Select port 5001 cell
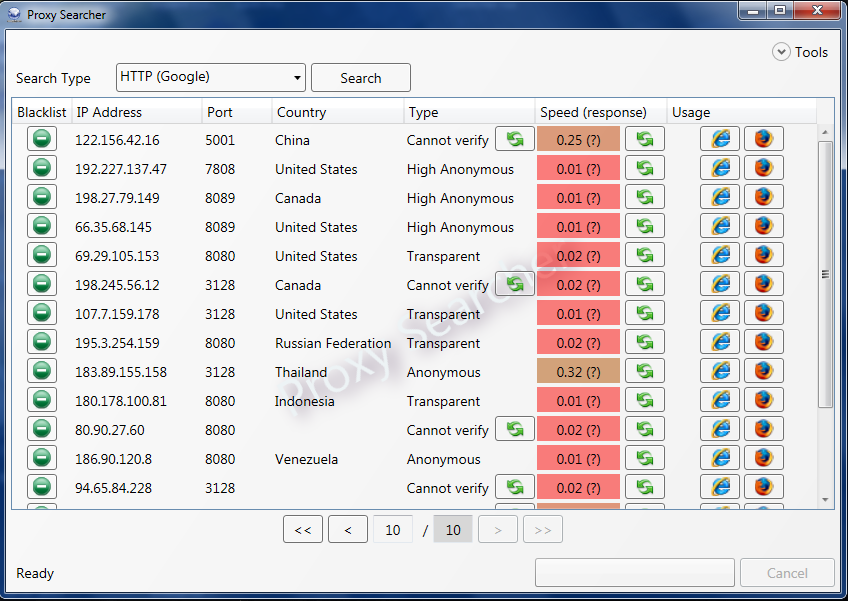The width and height of the screenshot is (848, 601). coord(220,140)
